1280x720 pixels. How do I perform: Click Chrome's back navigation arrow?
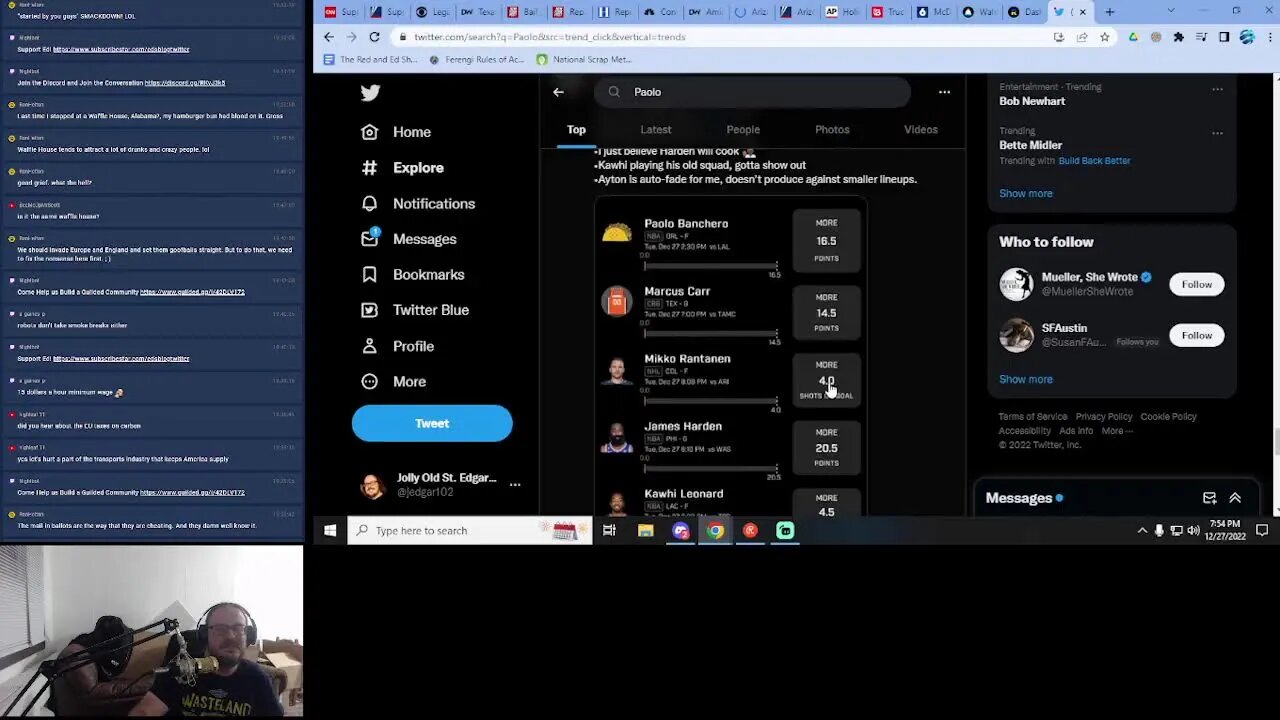(x=329, y=37)
